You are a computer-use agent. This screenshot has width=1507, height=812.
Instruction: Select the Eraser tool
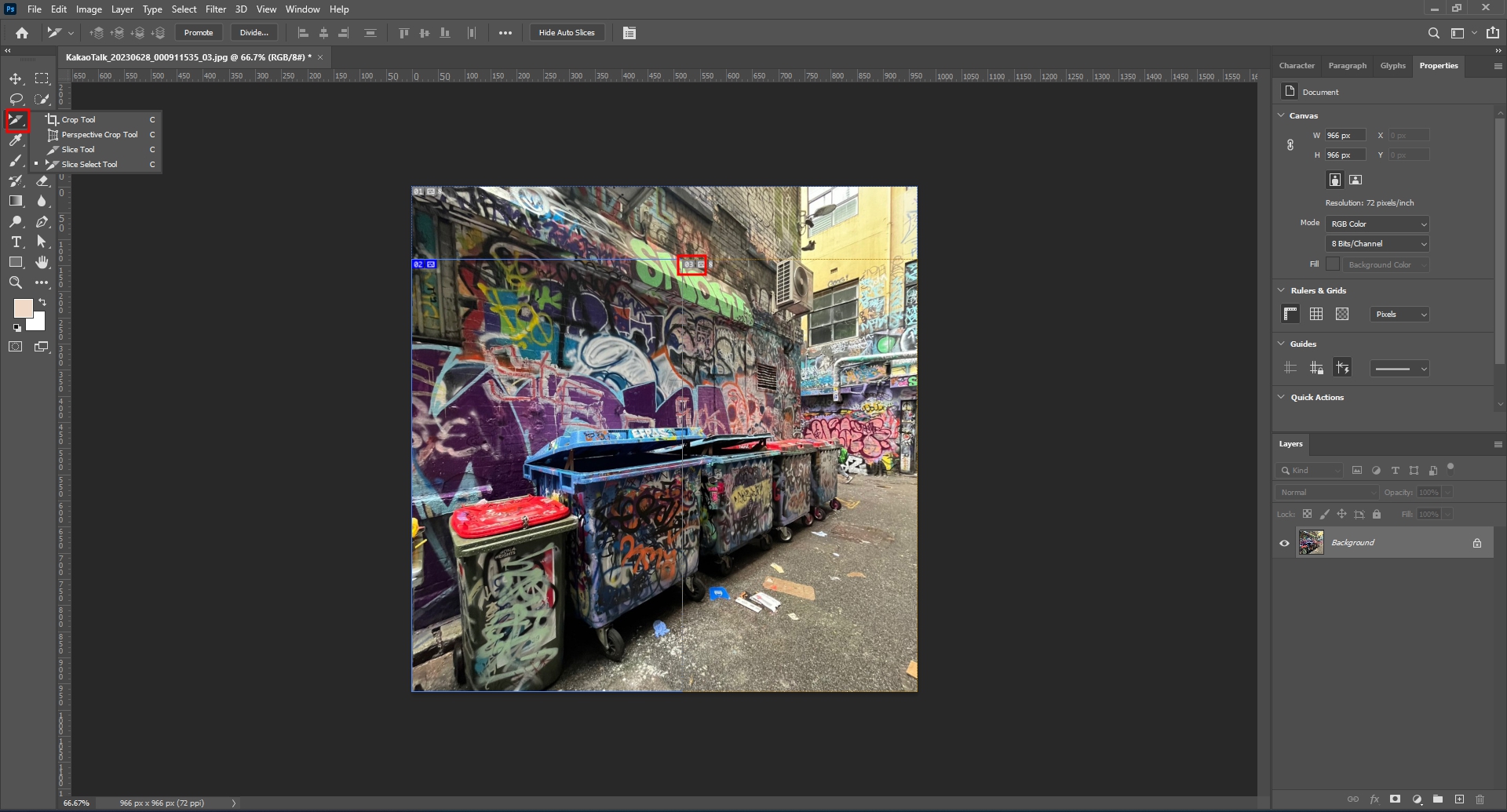coord(42,181)
